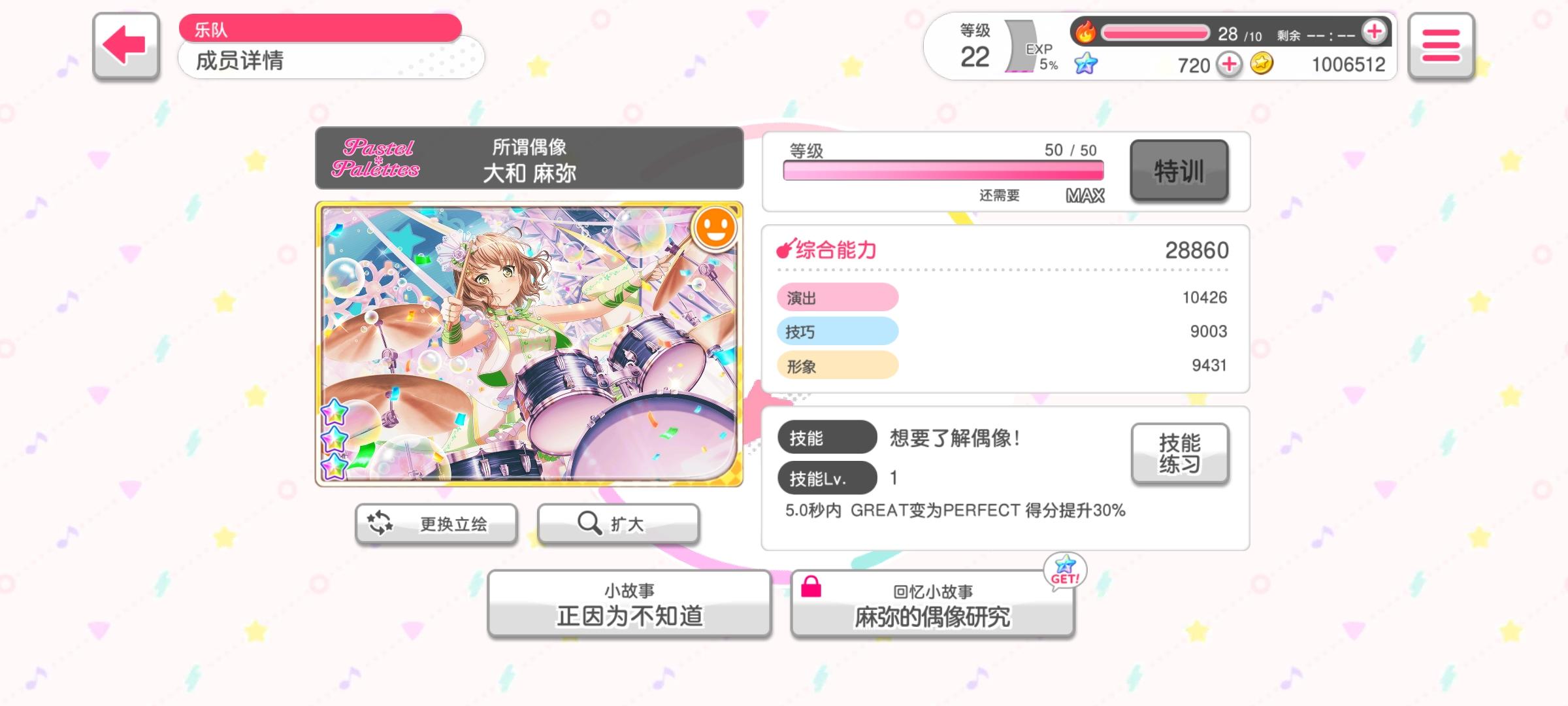Screen dimensions: 1568x706
Task: Tap the blue star gem icon
Action: click(1086, 63)
